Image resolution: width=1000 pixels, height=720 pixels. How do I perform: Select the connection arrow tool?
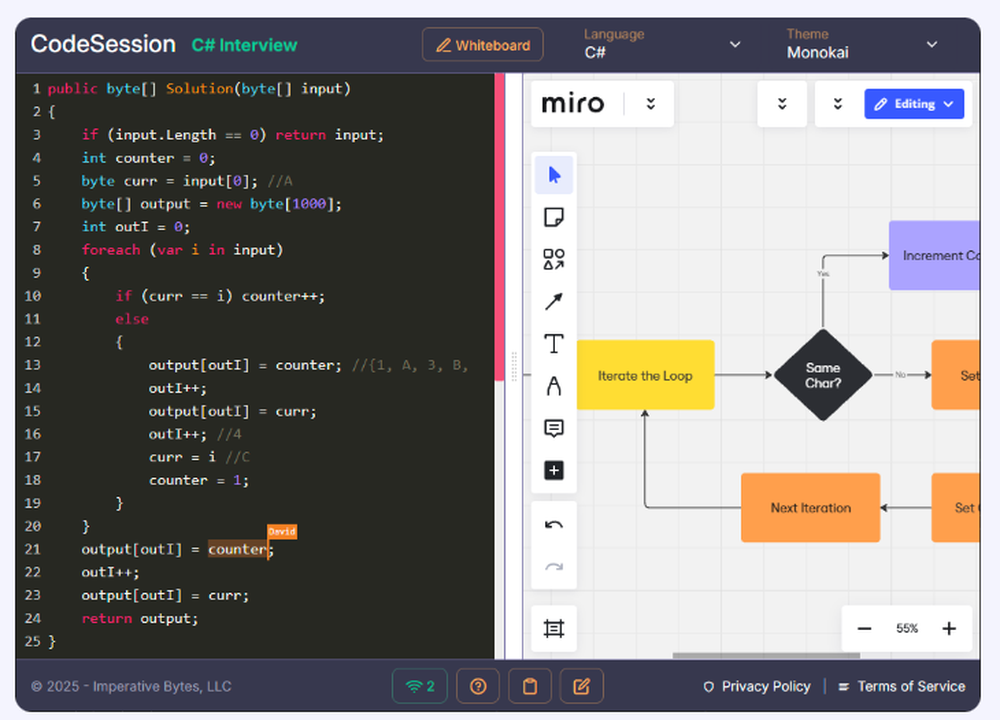click(554, 301)
